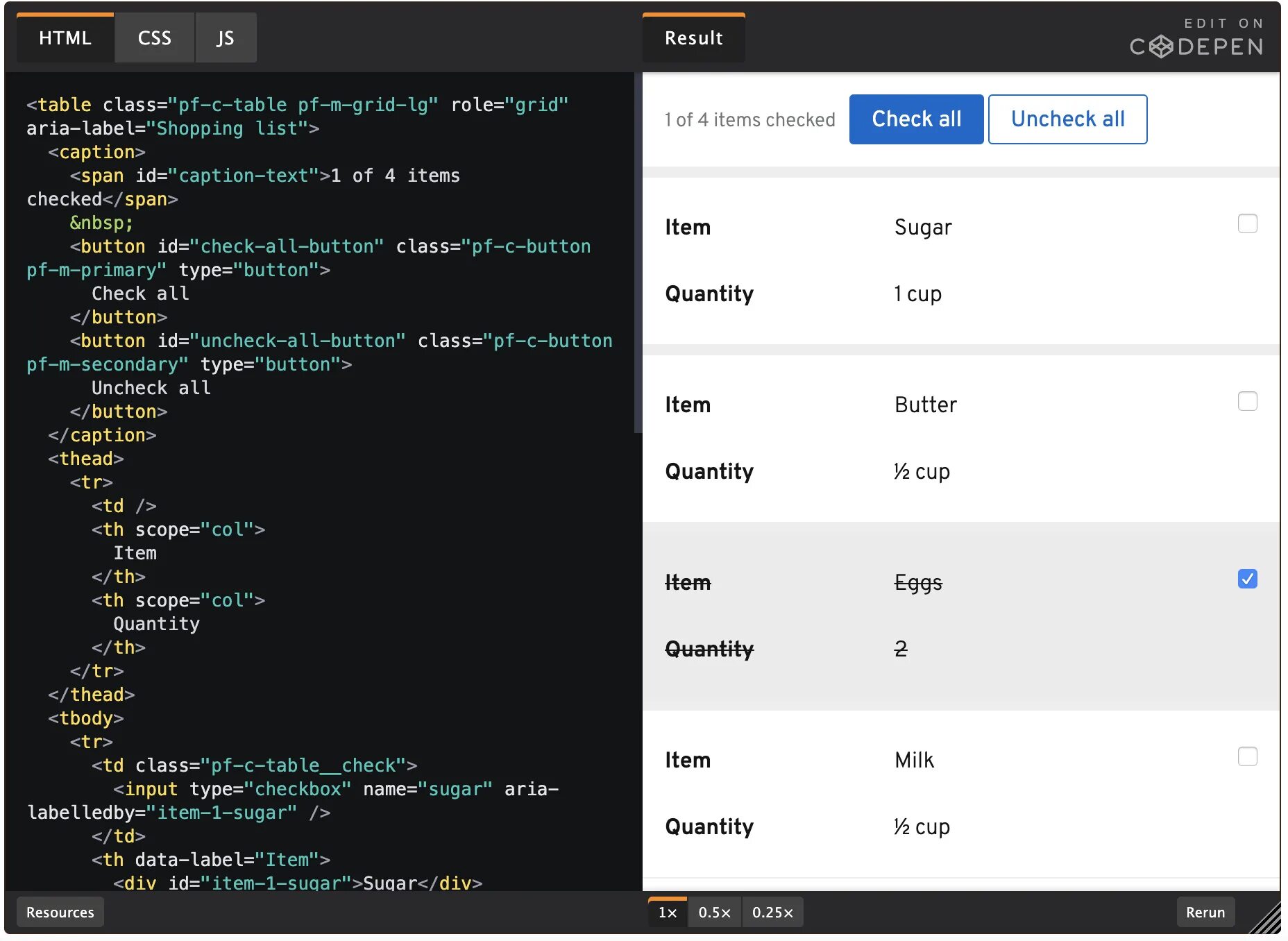Set preview zoom to 0.5×
1288x941 pixels.
(714, 912)
